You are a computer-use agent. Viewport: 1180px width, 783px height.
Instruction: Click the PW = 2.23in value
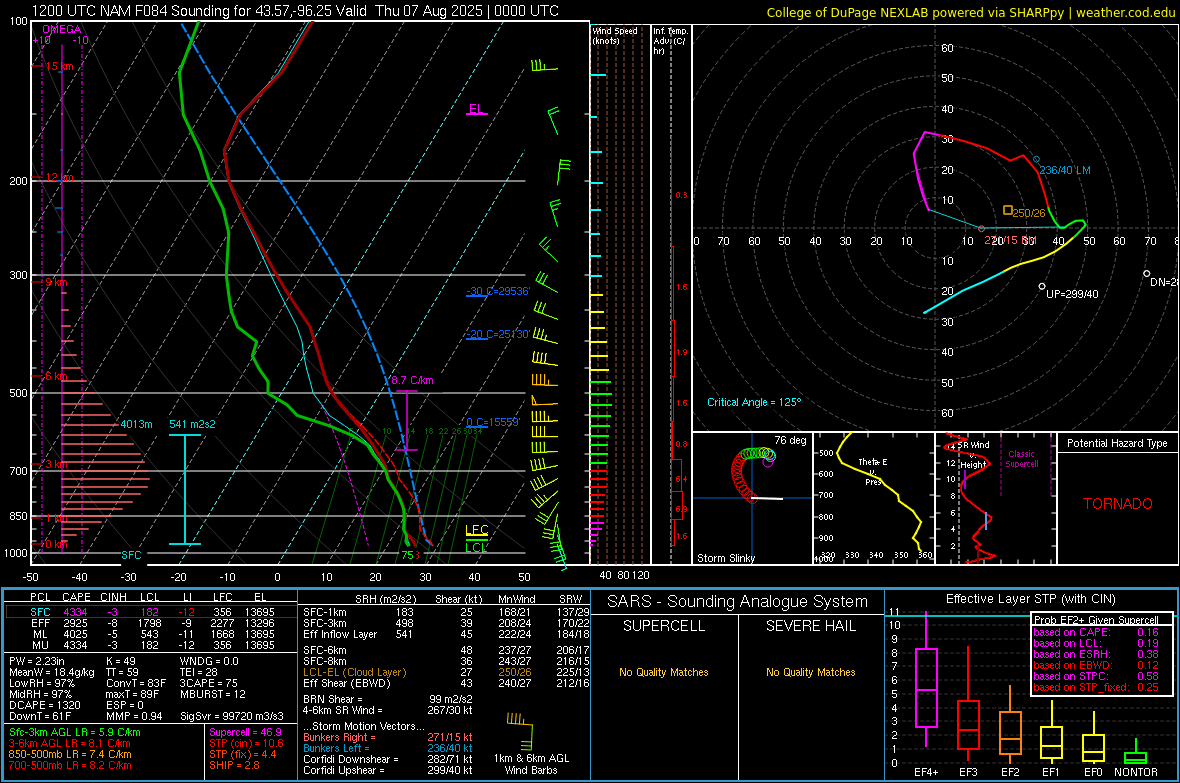point(36,661)
